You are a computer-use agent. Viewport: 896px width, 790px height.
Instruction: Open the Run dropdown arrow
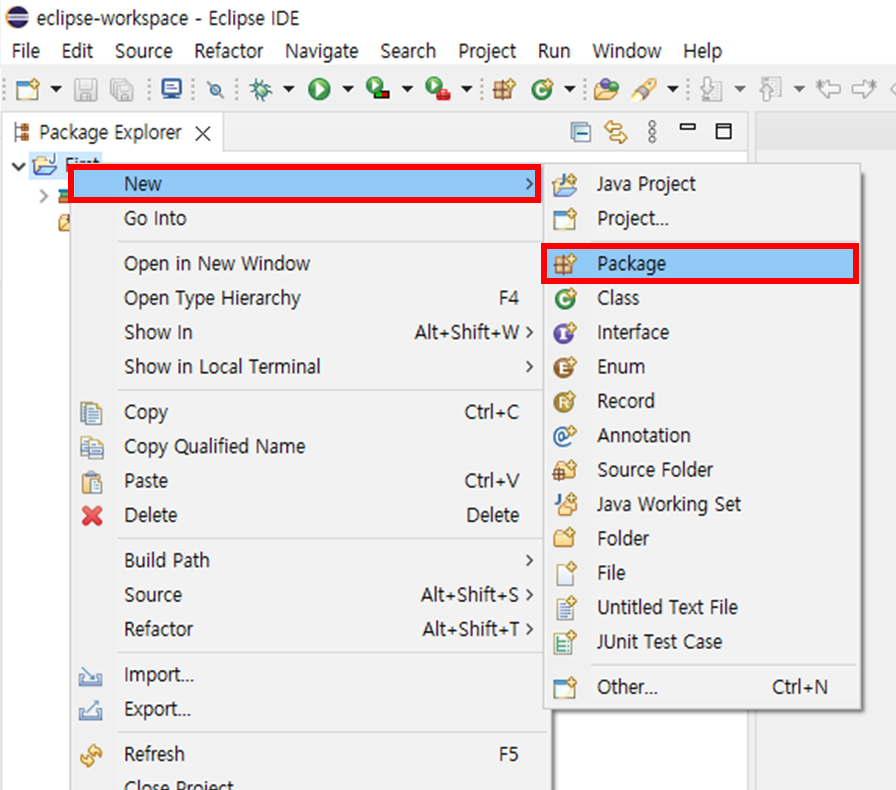click(347, 89)
